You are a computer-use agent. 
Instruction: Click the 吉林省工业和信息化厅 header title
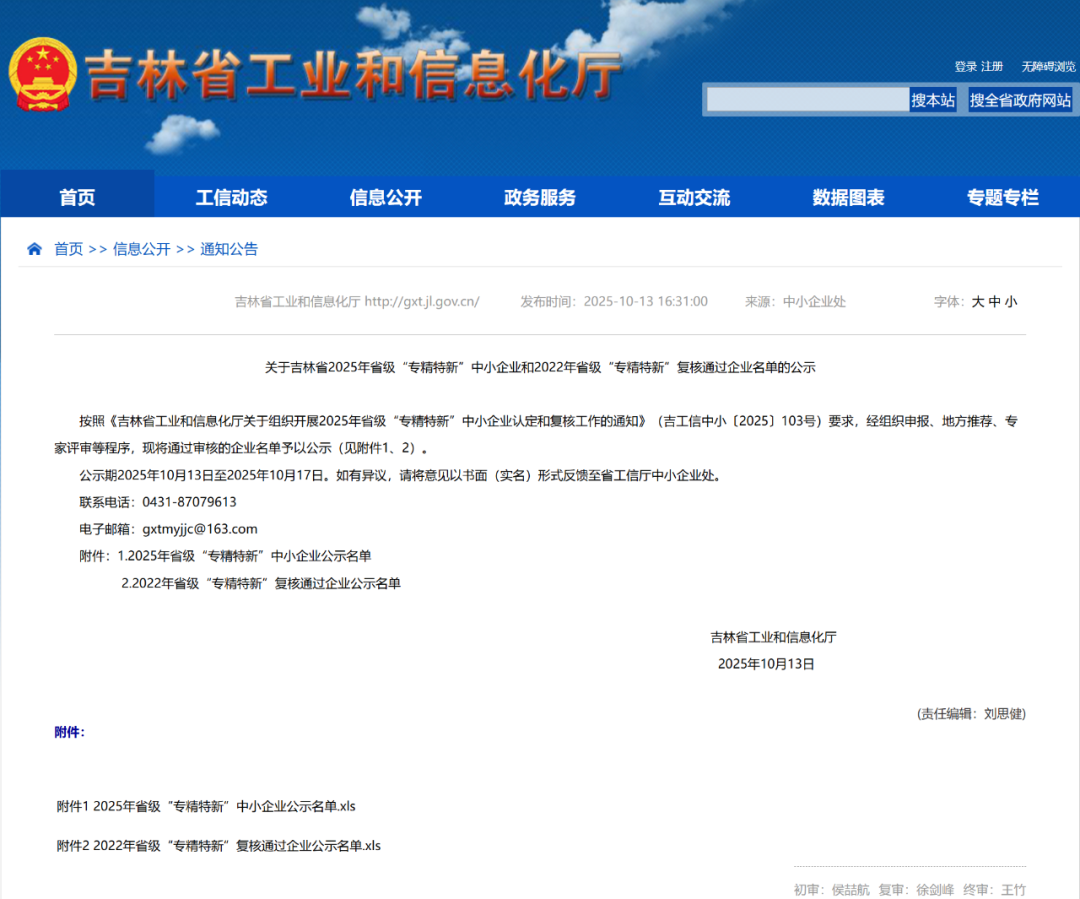pyautogui.click(x=353, y=74)
